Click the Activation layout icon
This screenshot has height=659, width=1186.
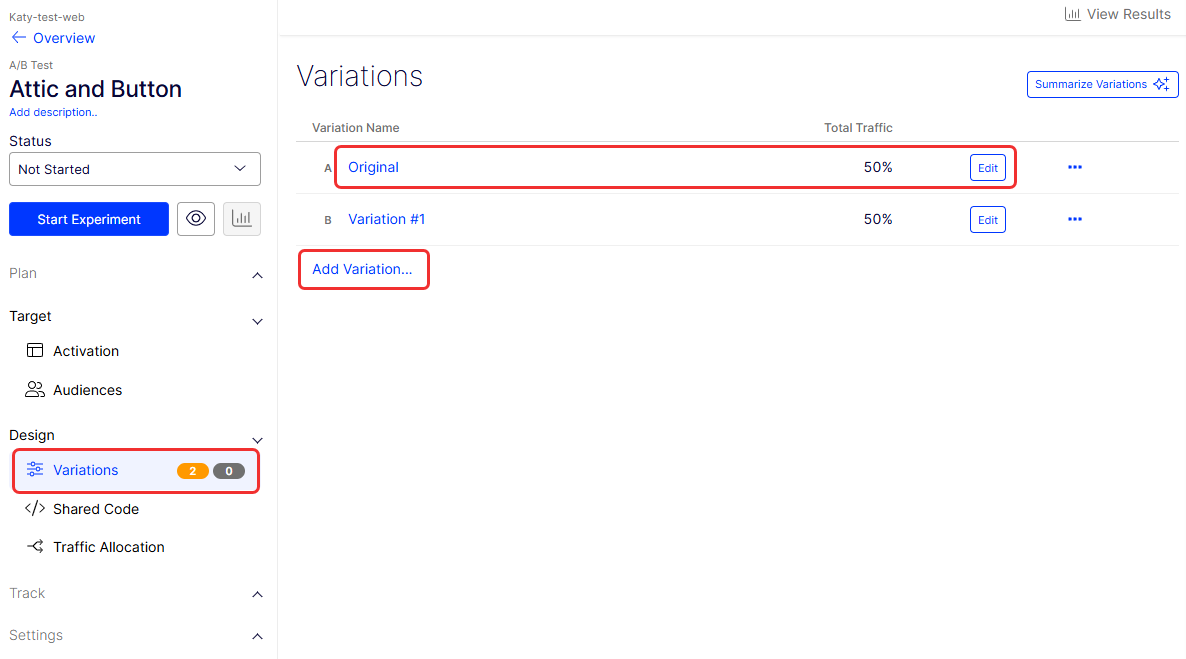[35, 351]
